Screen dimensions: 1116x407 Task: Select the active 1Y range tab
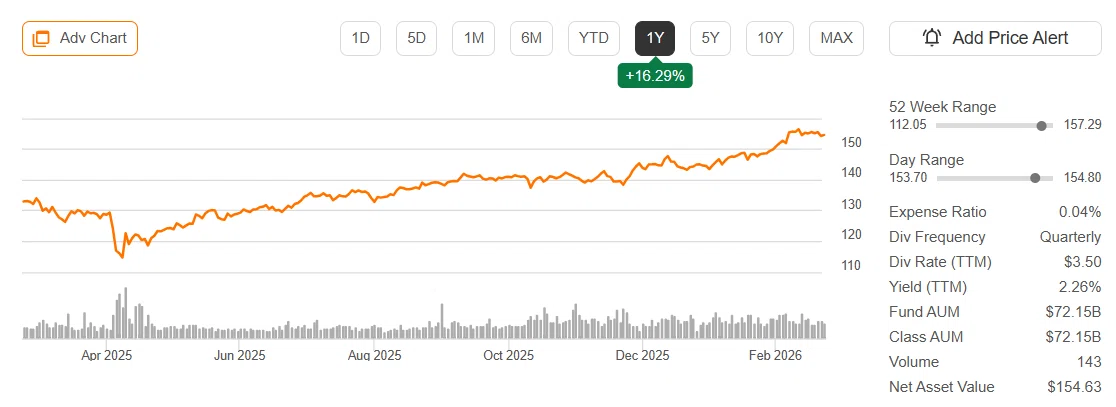click(x=655, y=38)
